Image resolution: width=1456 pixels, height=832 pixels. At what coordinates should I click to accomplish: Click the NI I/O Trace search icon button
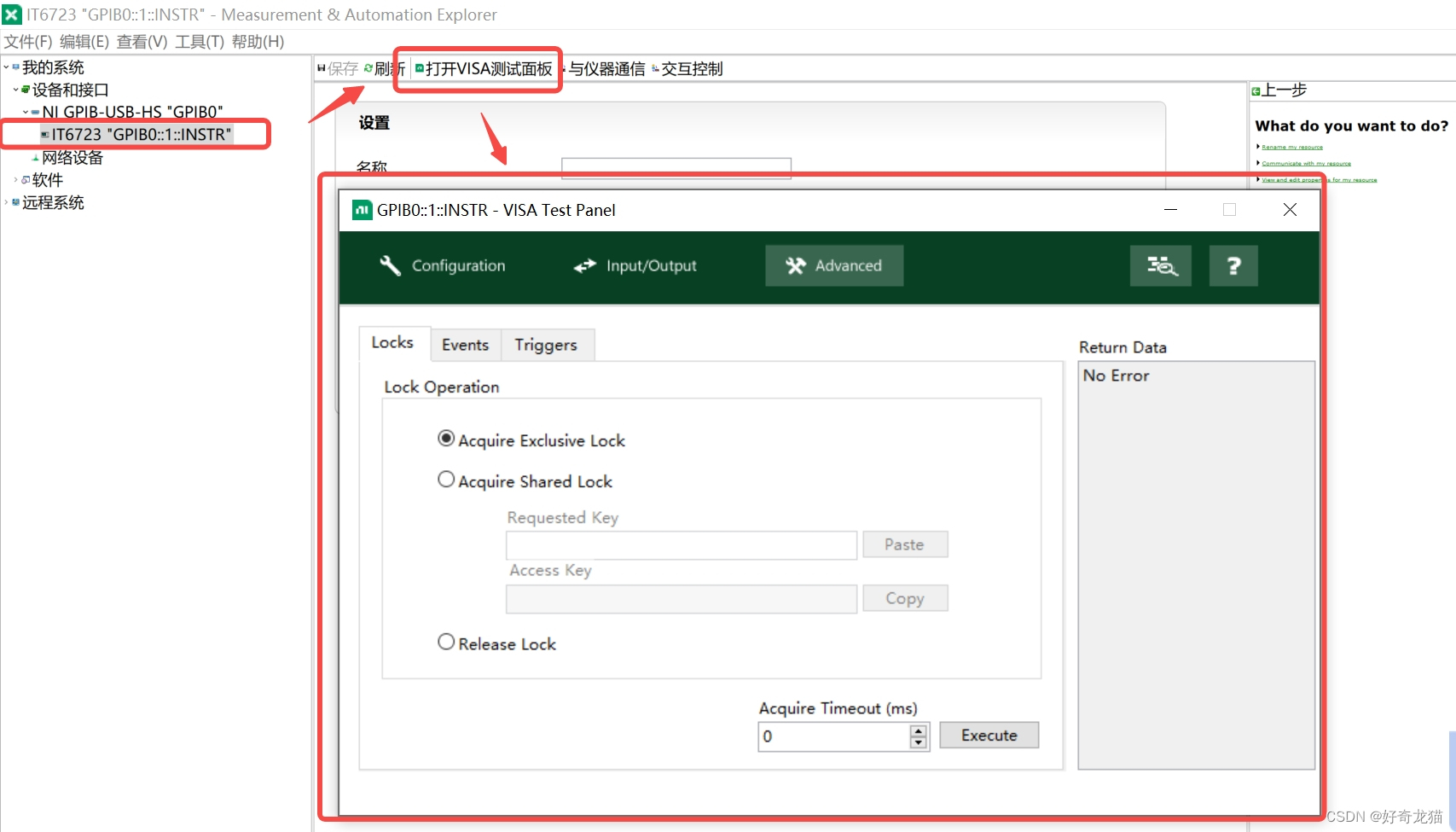pos(1161,265)
